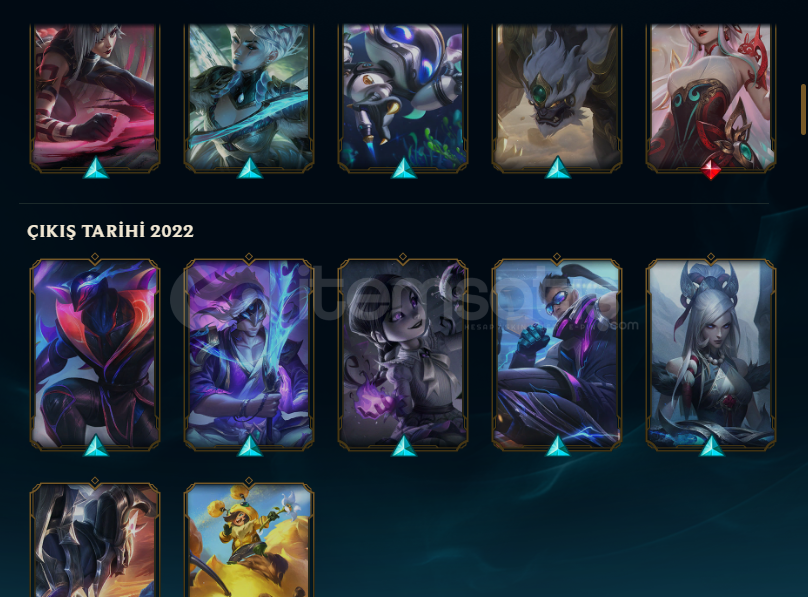Viewport: 808px width, 597px height.
Task: Click teal gem under the astronaut robot skin
Action: [x=403, y=168]
